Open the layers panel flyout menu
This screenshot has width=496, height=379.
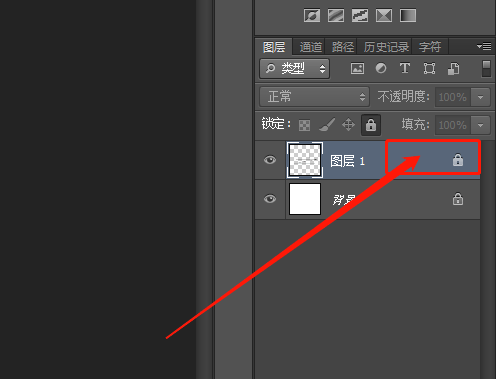tap(484, 46)
